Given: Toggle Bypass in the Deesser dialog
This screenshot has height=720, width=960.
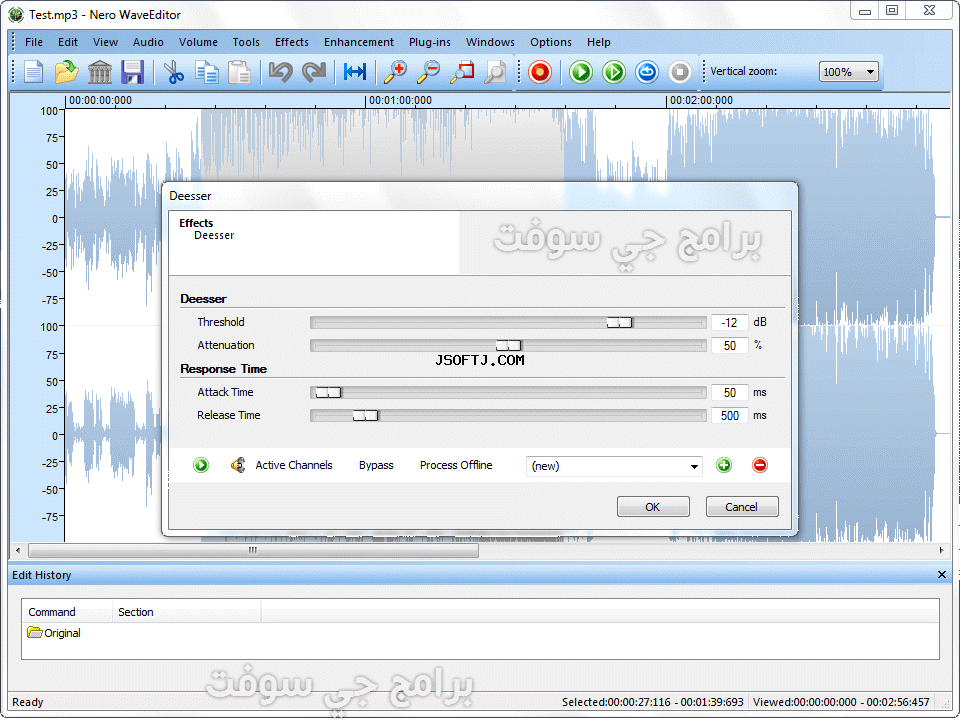Looking at the screenshot, I should [x=376, y=465].
